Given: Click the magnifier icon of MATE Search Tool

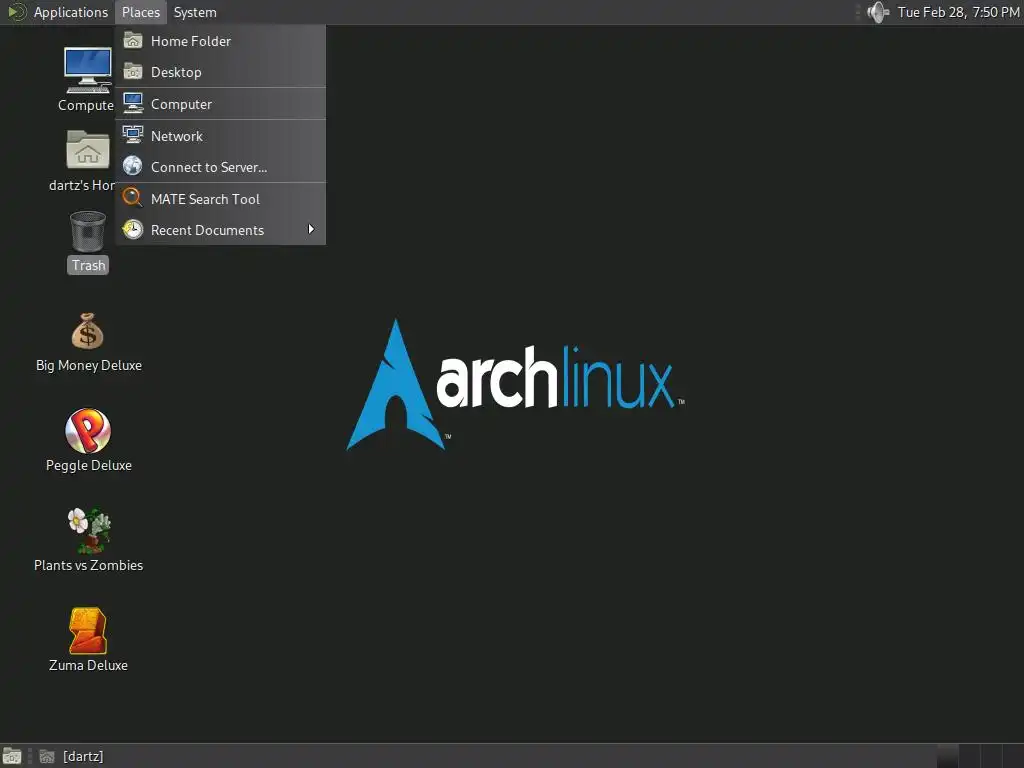Looking at the screenshot, I should (x=133, y=197).
